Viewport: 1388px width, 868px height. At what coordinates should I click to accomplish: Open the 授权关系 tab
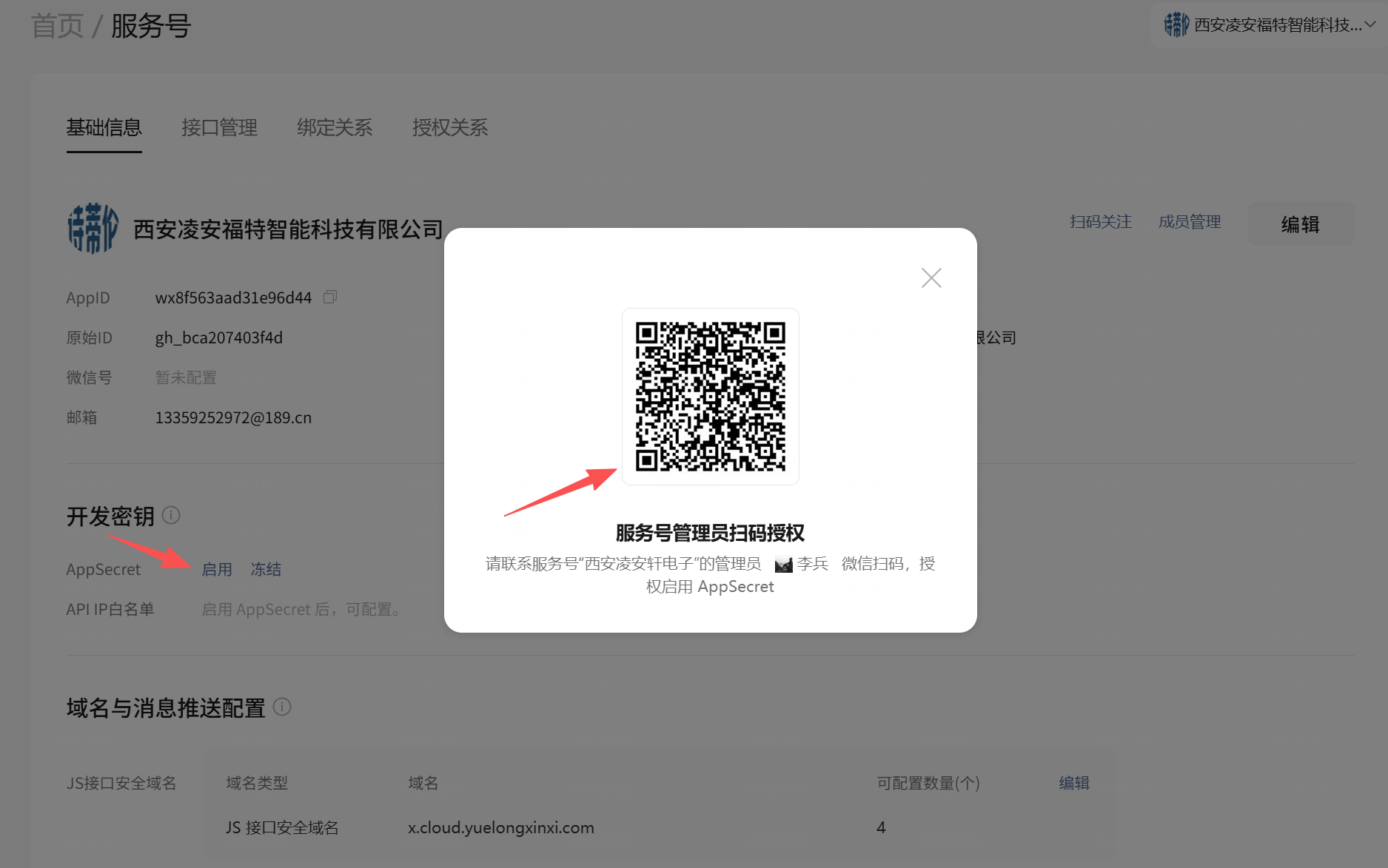click(x=450, y=127)
